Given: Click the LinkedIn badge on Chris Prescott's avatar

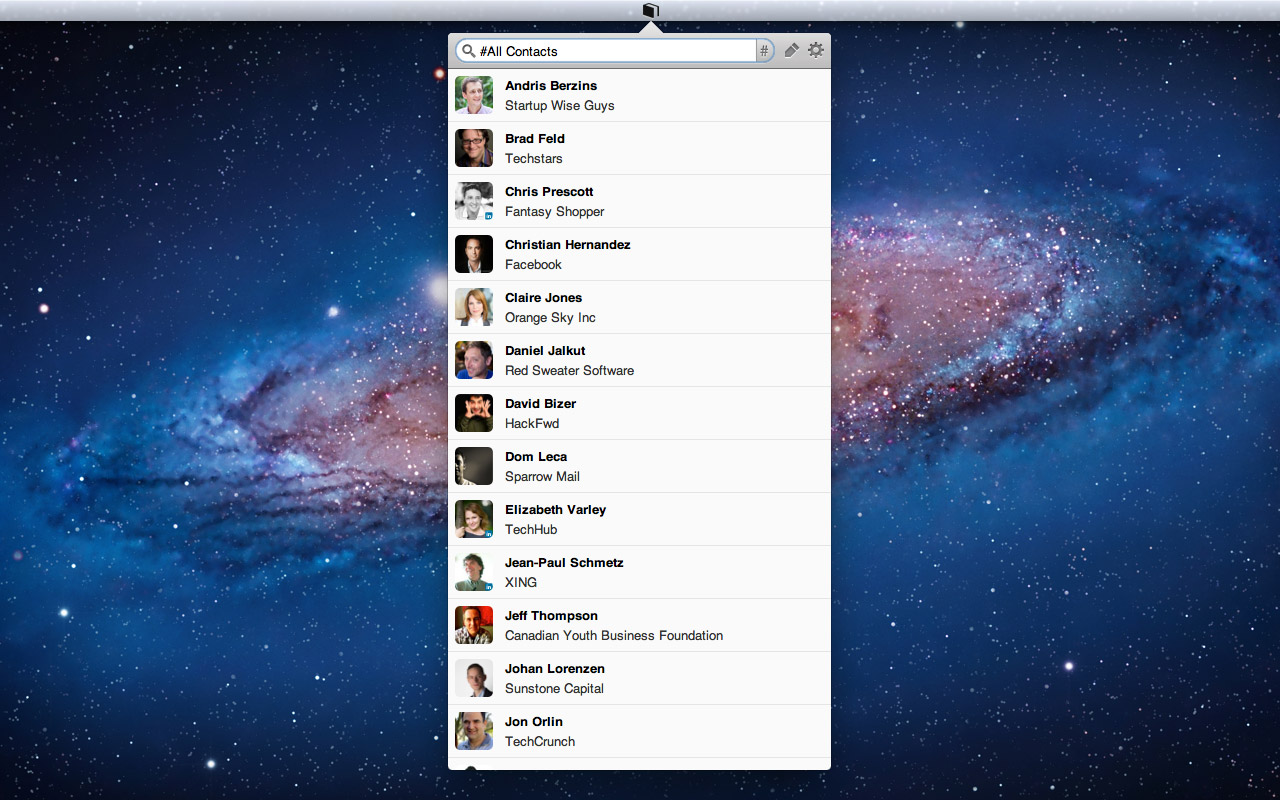Looking at the screenshot, I should (489, 216).
